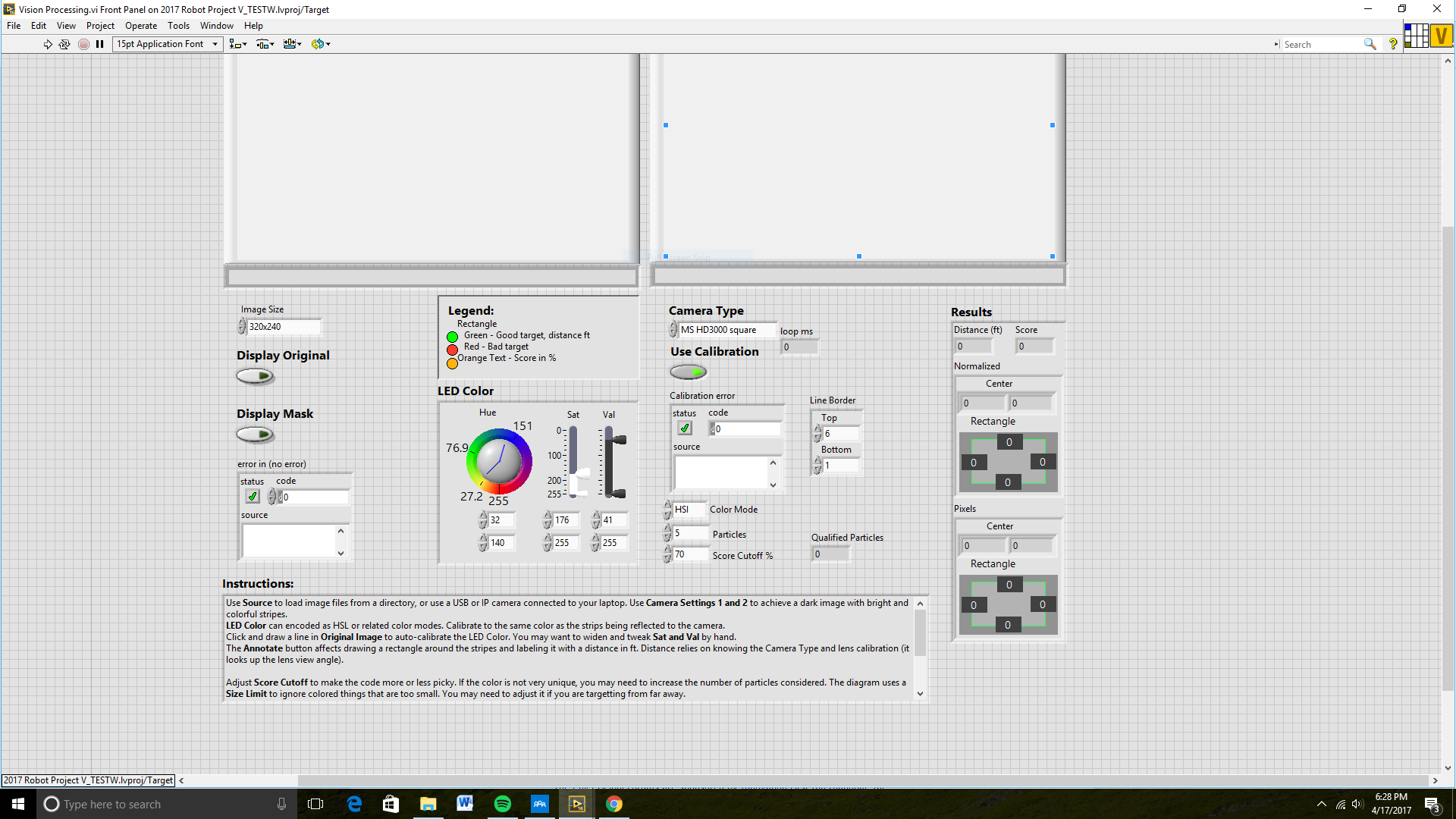
Task: Open the Operate menu
Action: pyautogui.click(x=141, y=26)
